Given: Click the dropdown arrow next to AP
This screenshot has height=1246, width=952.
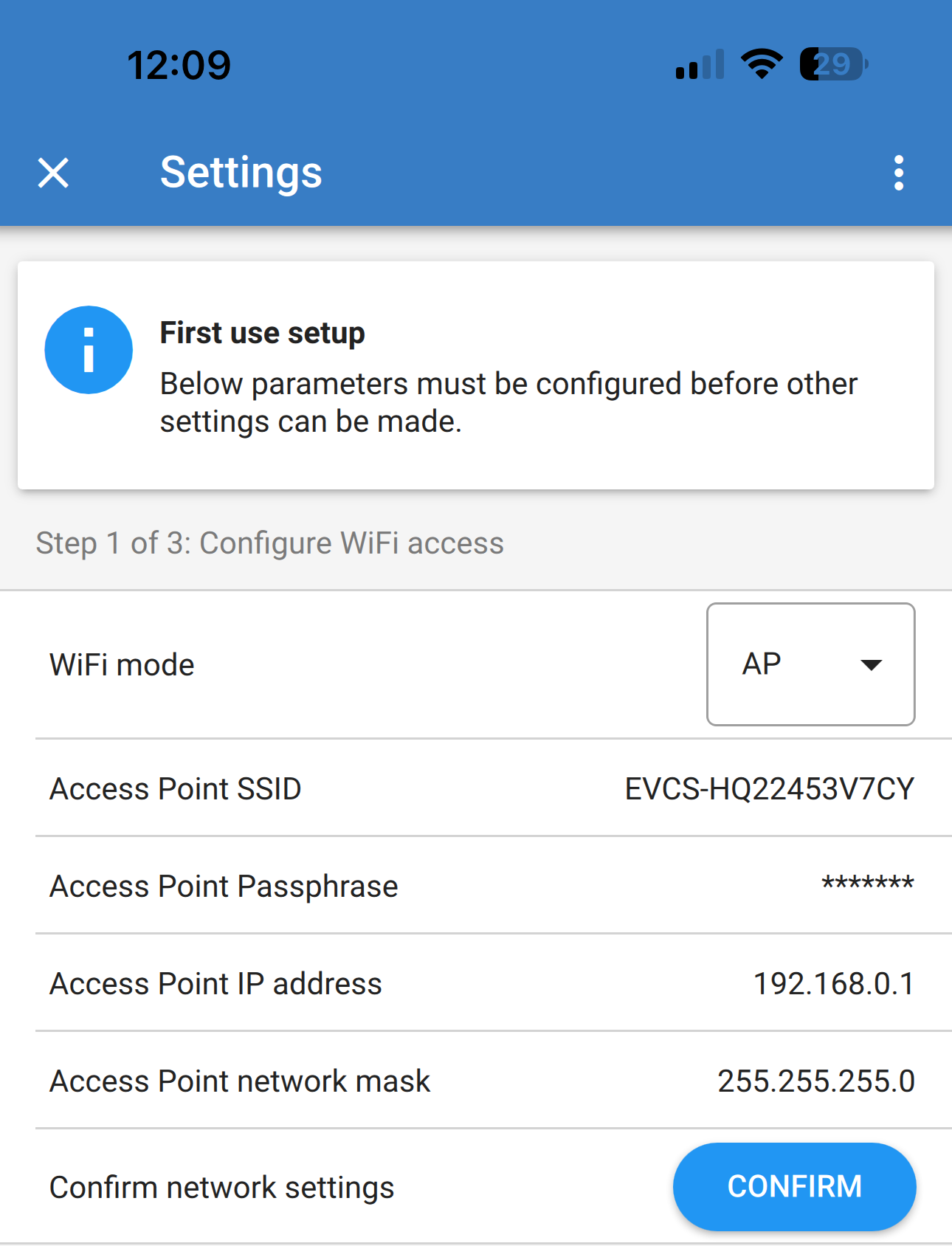Looking at the screenshot, I should 872,664.
